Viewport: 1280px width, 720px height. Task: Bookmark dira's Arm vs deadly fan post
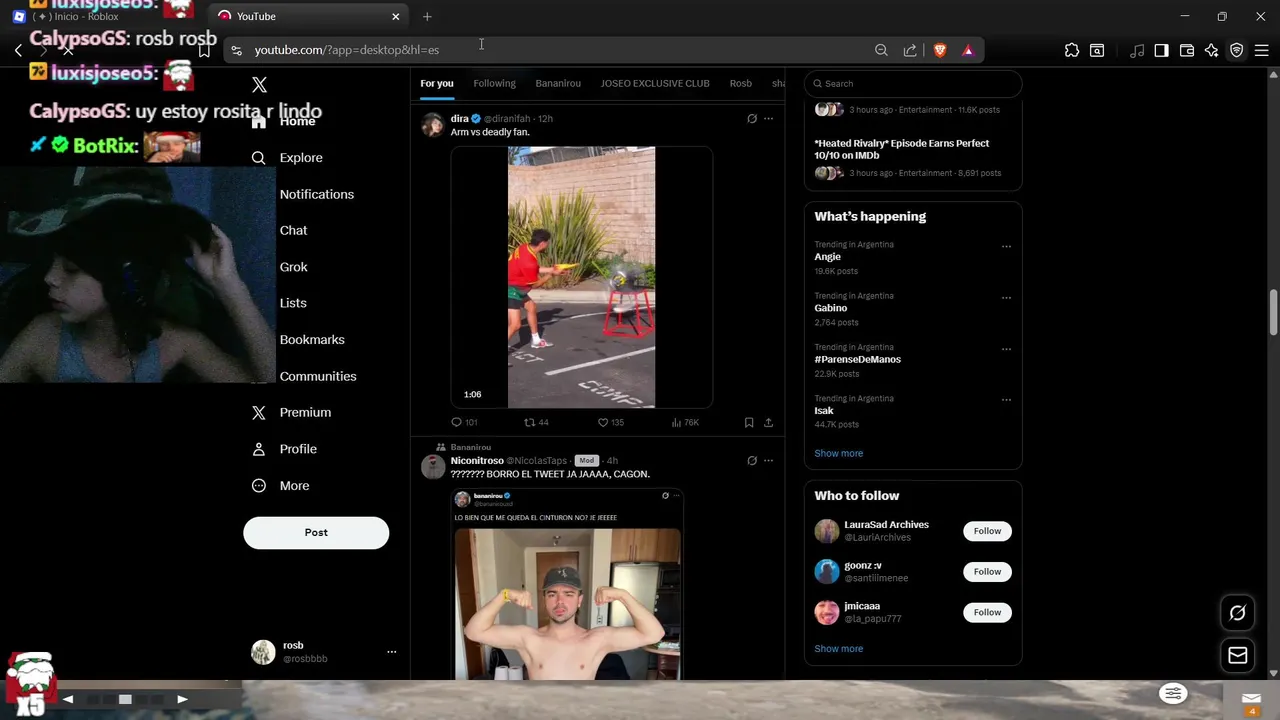(x=749, y=423)
